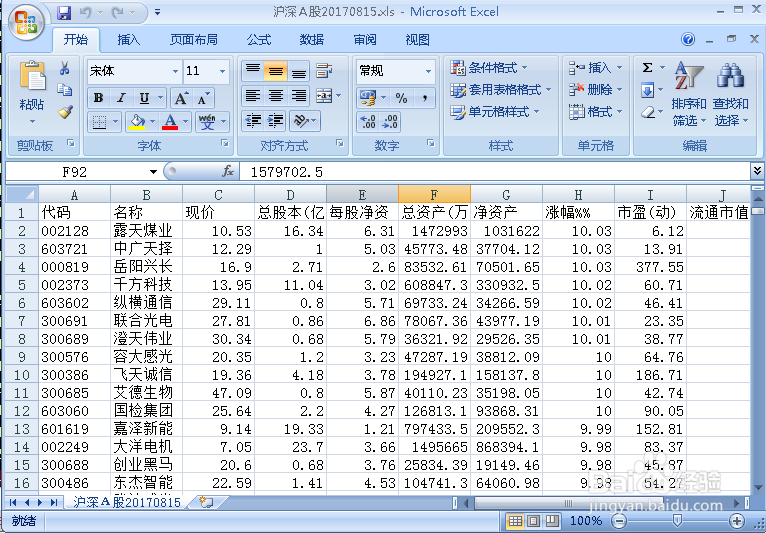
Task: Decrease indent
Action: (253, 121)
